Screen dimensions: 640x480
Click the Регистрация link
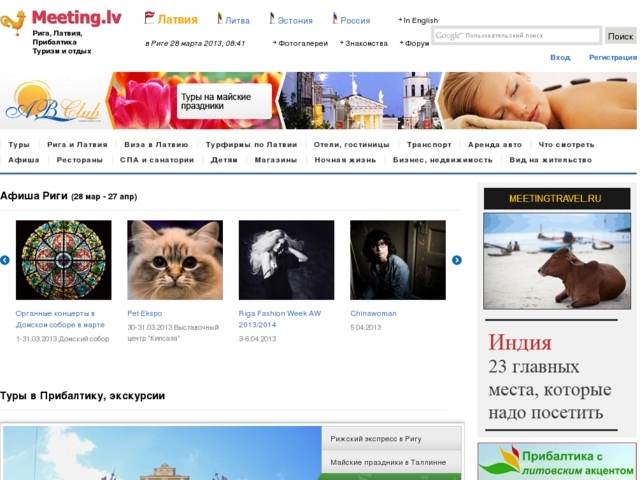pyautogui.click(x=612, y=57)
